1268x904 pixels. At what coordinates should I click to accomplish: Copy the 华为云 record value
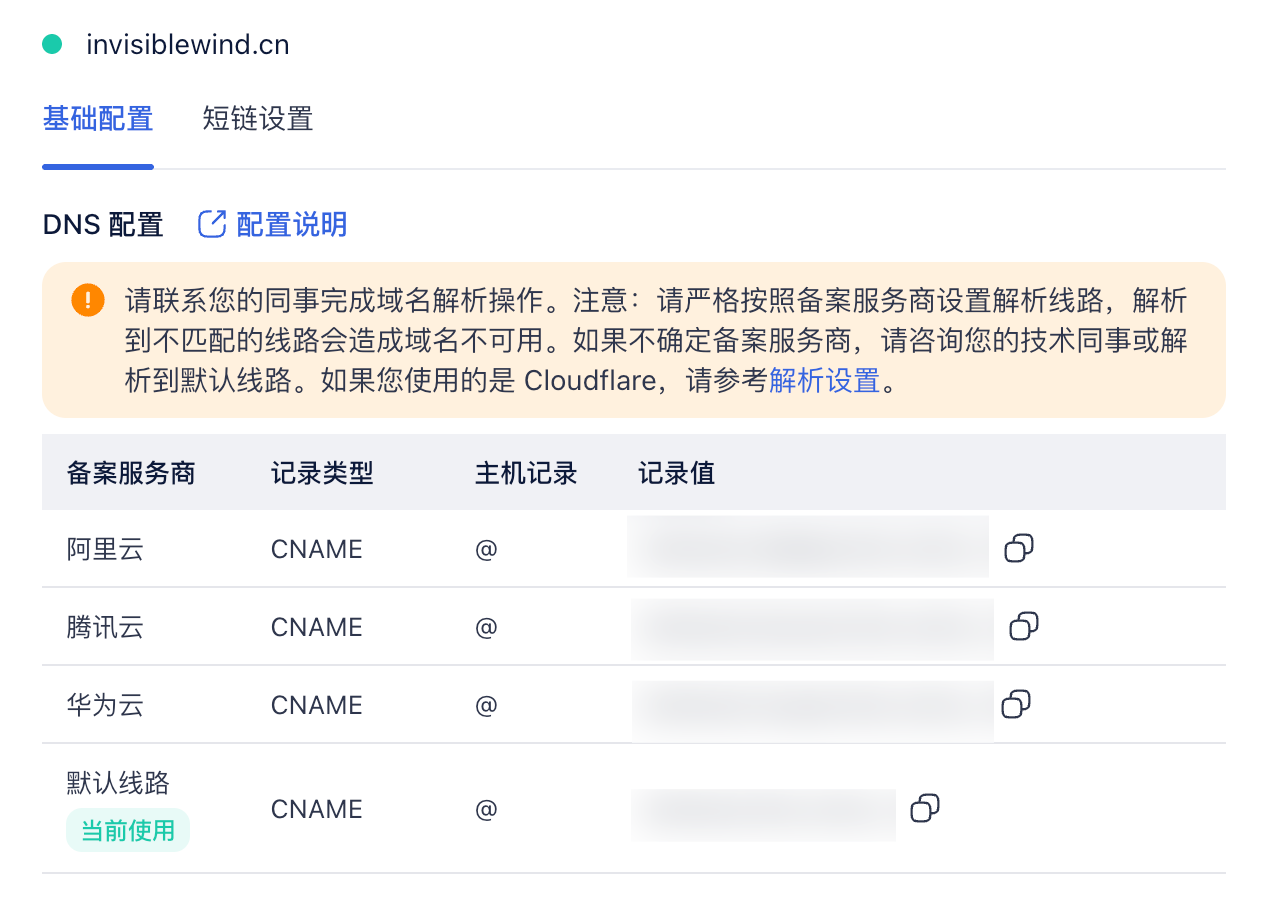pos(1016,704)
